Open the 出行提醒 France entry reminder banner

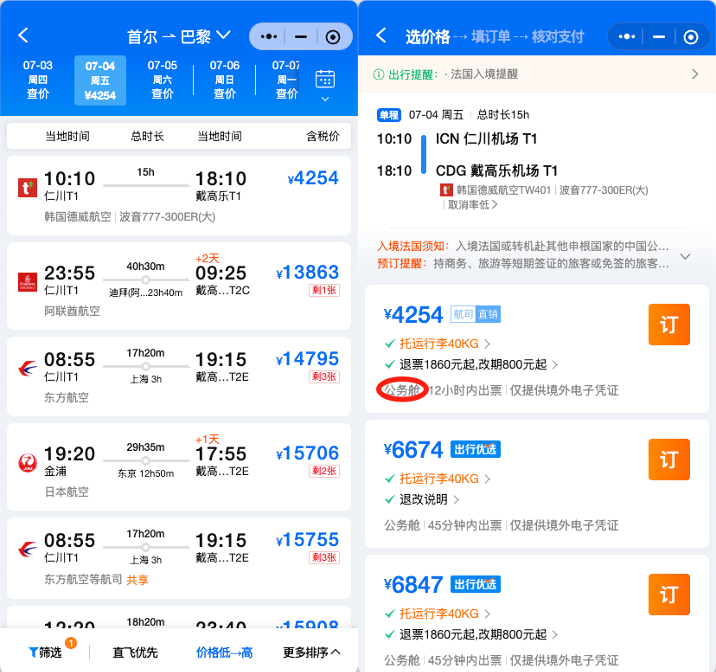[x=537, y=74]
